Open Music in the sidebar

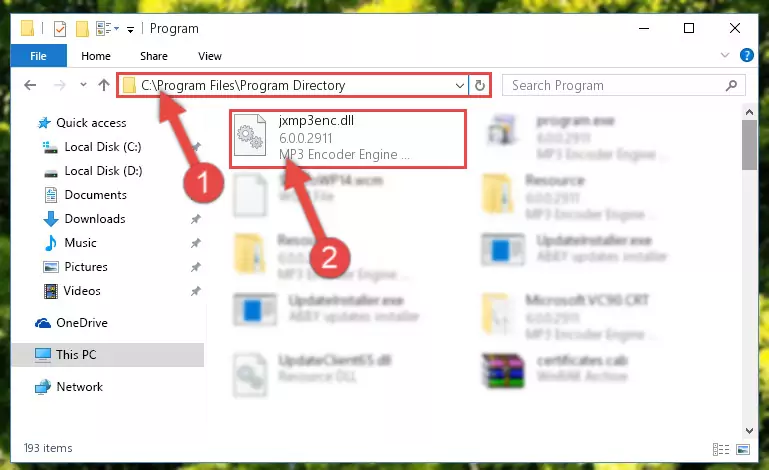click(80, 243)
